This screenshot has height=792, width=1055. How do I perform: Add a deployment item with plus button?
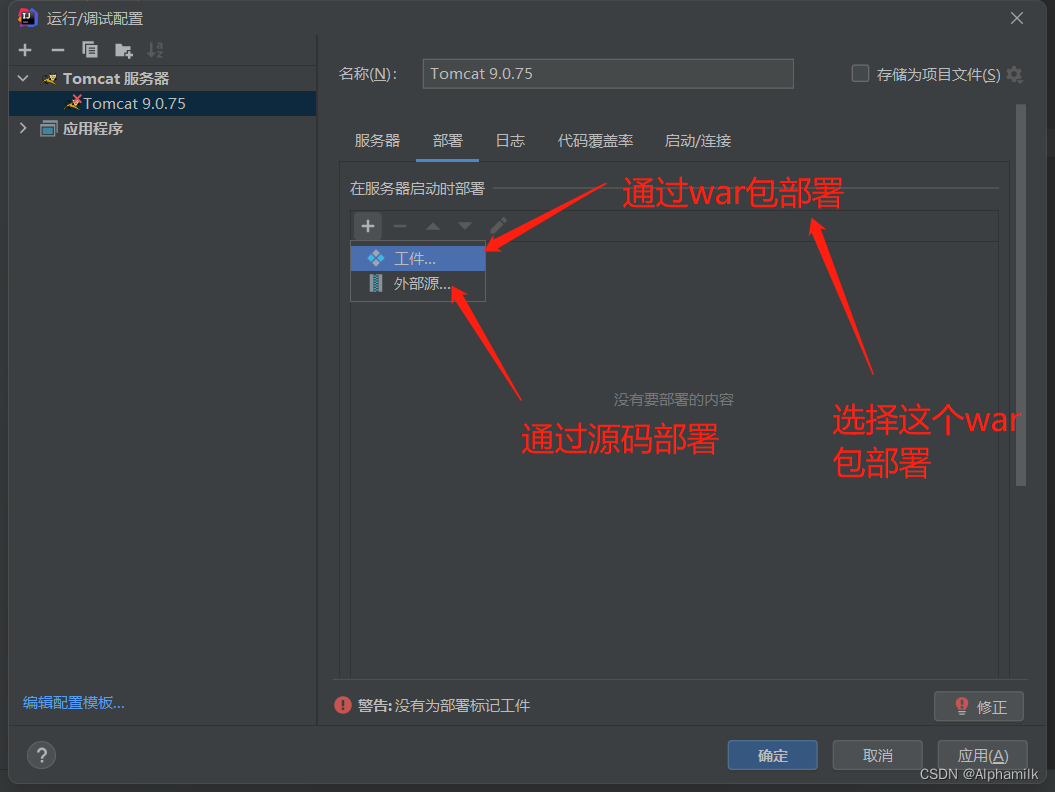point(367,226)
